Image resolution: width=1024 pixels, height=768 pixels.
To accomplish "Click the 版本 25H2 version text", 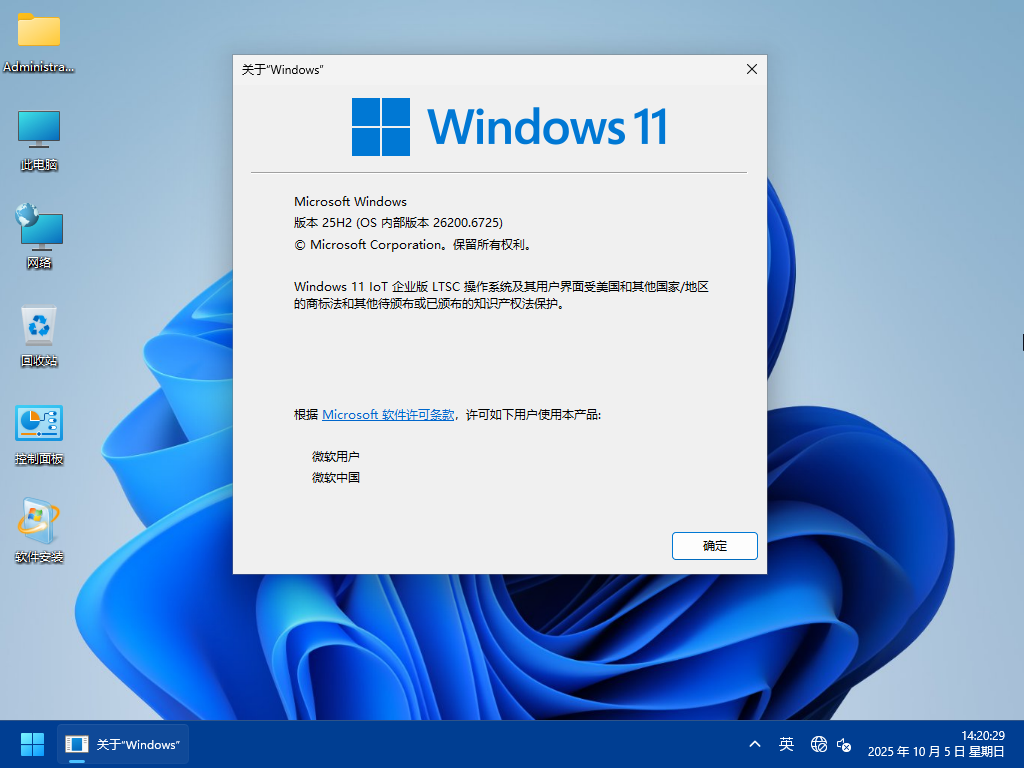I will coord(398,223).
